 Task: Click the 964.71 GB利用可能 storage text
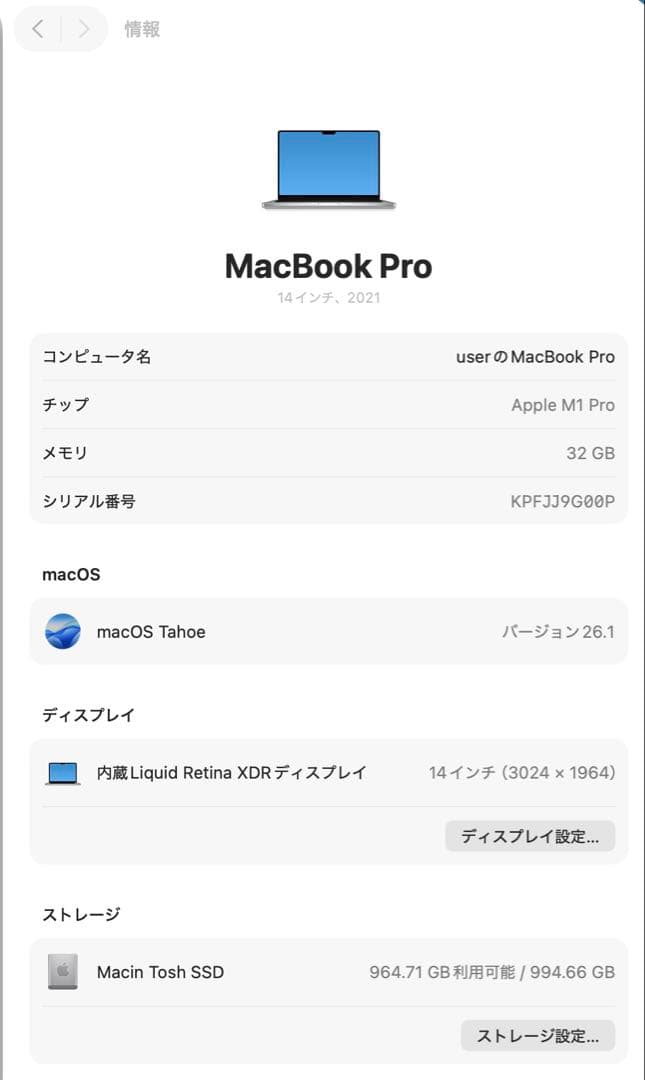tap(442, 972)
